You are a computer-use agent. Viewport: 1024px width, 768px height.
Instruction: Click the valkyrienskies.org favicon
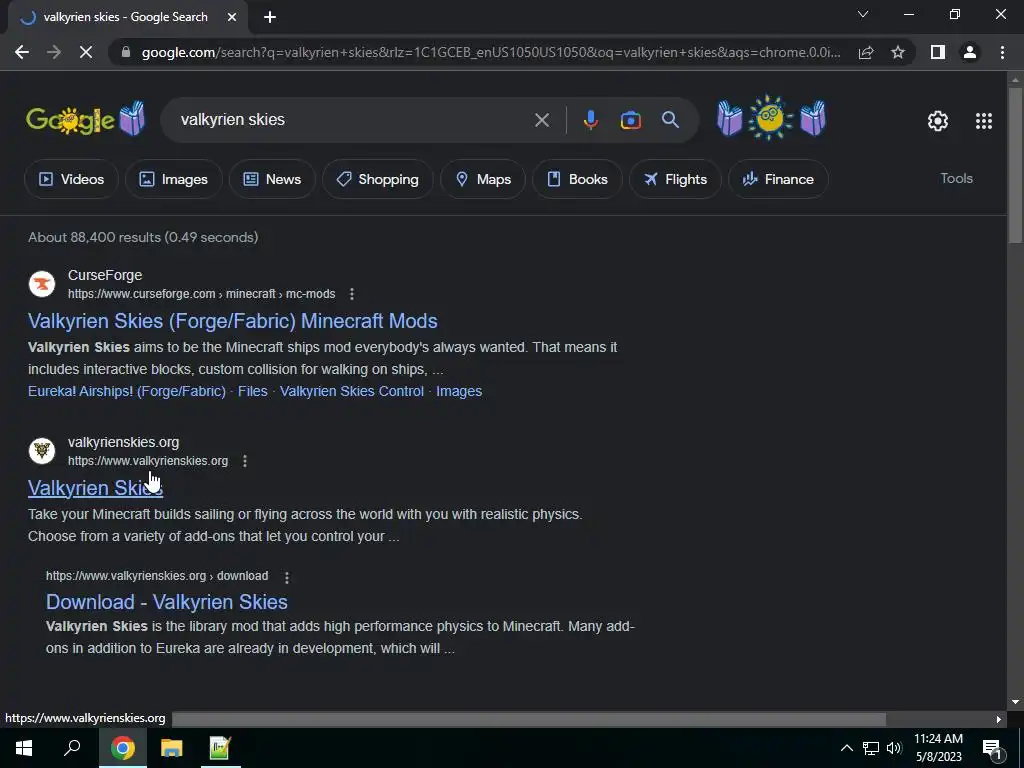pos(42,451)
